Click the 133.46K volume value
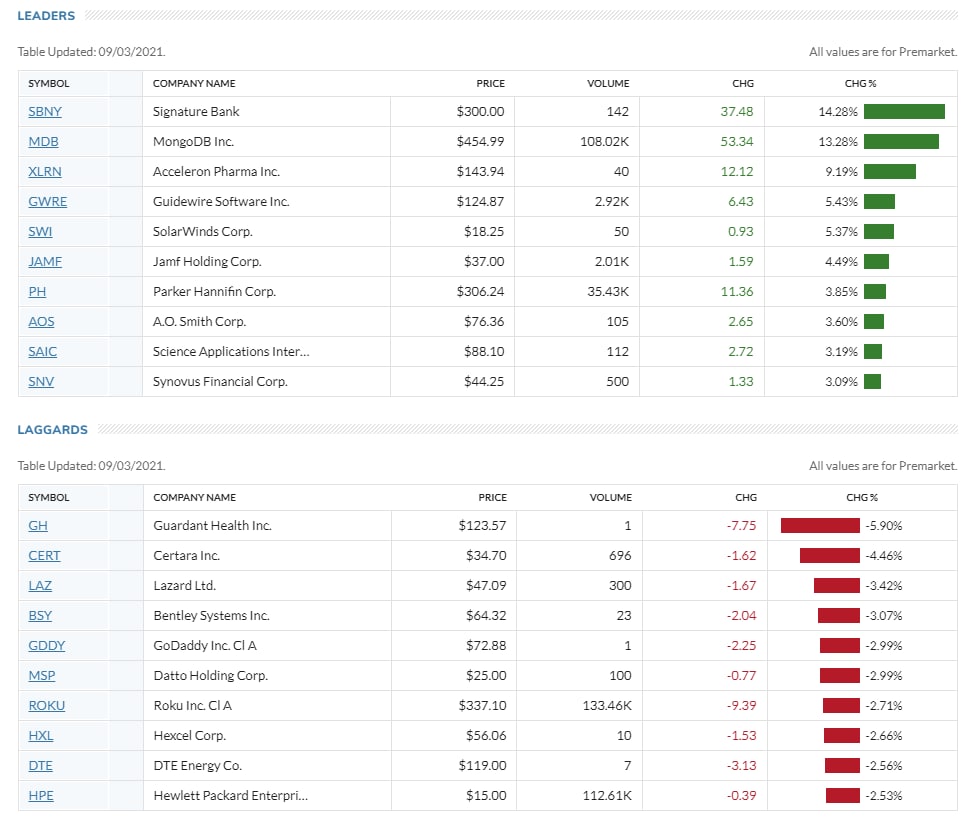973x820 pixels. point(607,706)
